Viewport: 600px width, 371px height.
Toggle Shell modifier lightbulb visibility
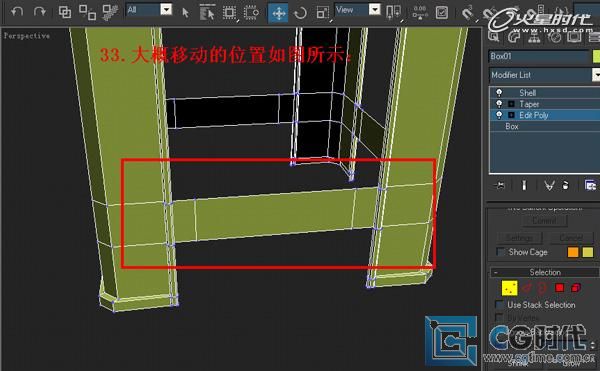pos(499,93)
